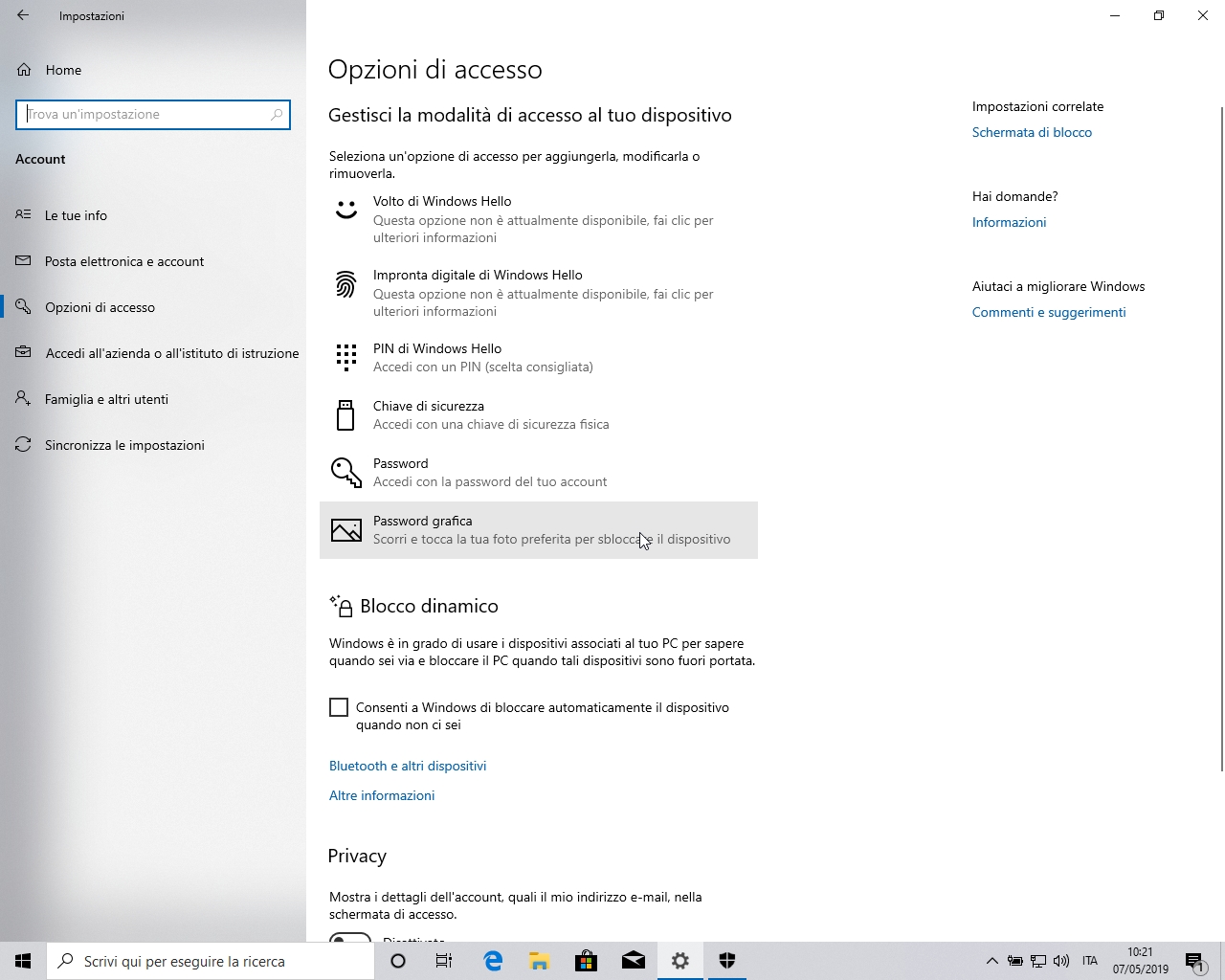
Task: Open the notification center icon
Action: (1195, 961)
